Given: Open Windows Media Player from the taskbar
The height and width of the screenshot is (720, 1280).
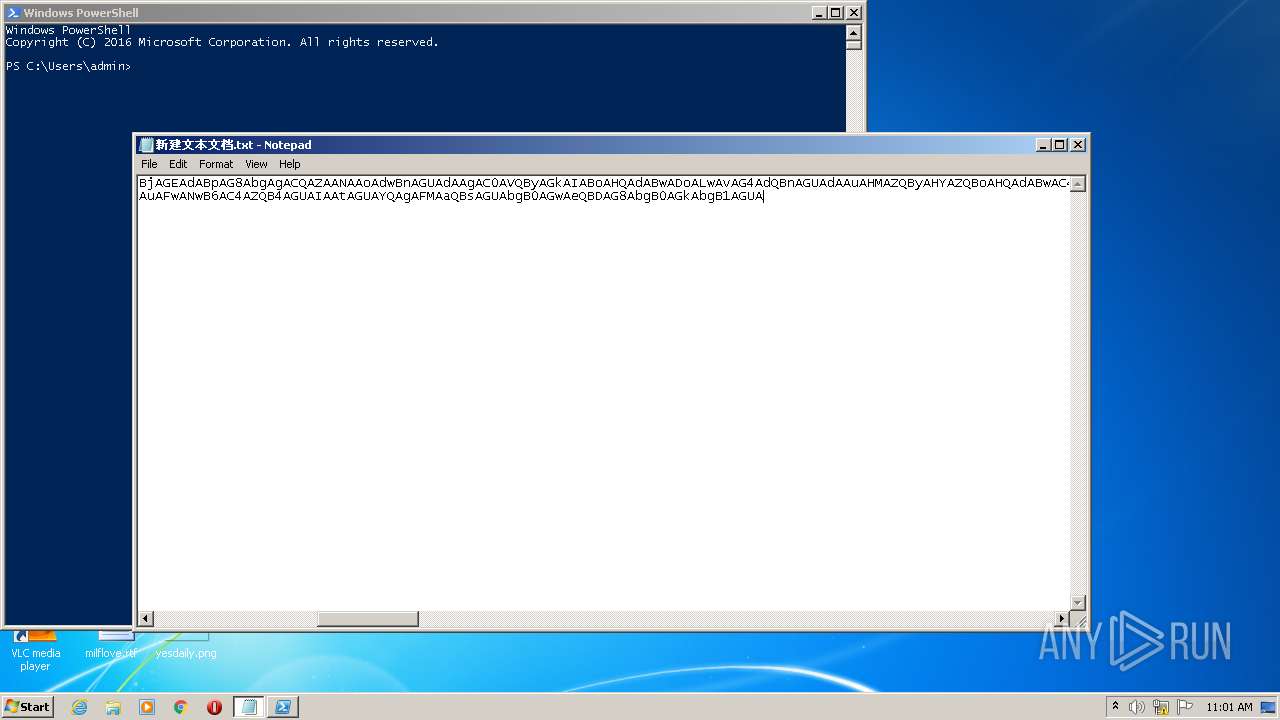Looking at the screenshot, I should (147, 707).
